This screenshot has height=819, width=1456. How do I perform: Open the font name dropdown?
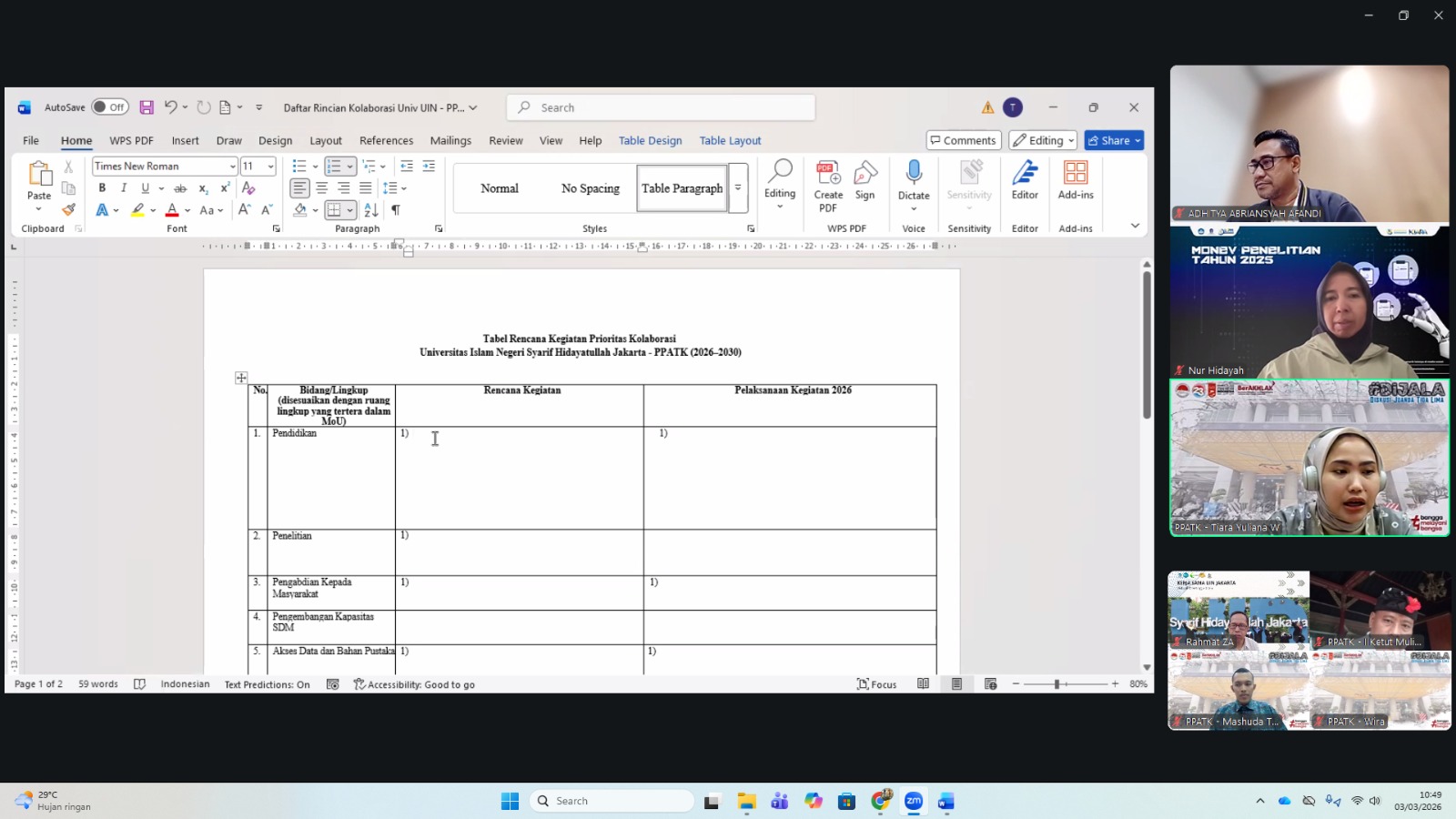(x=233, y=167)
